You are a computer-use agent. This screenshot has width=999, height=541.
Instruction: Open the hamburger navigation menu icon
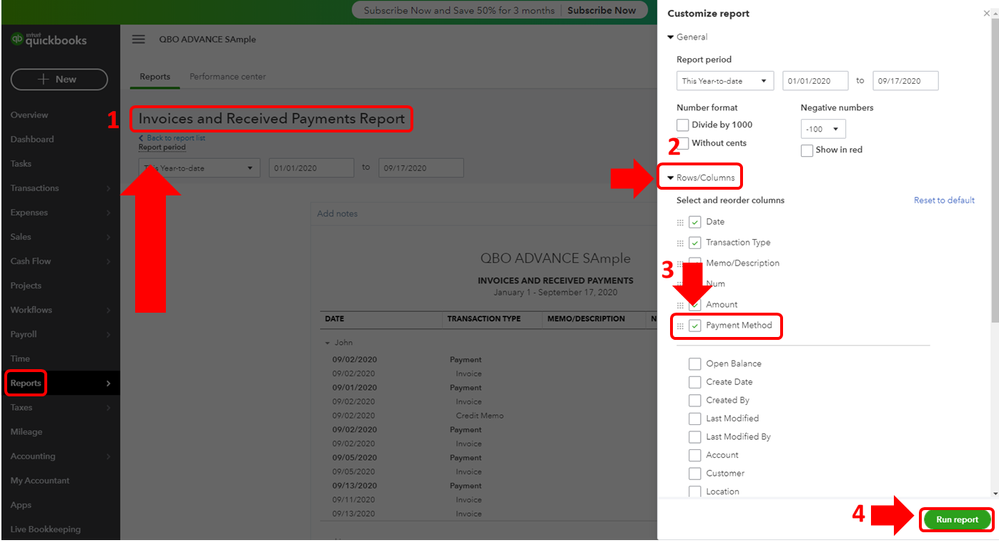click(x=138, y=40)
